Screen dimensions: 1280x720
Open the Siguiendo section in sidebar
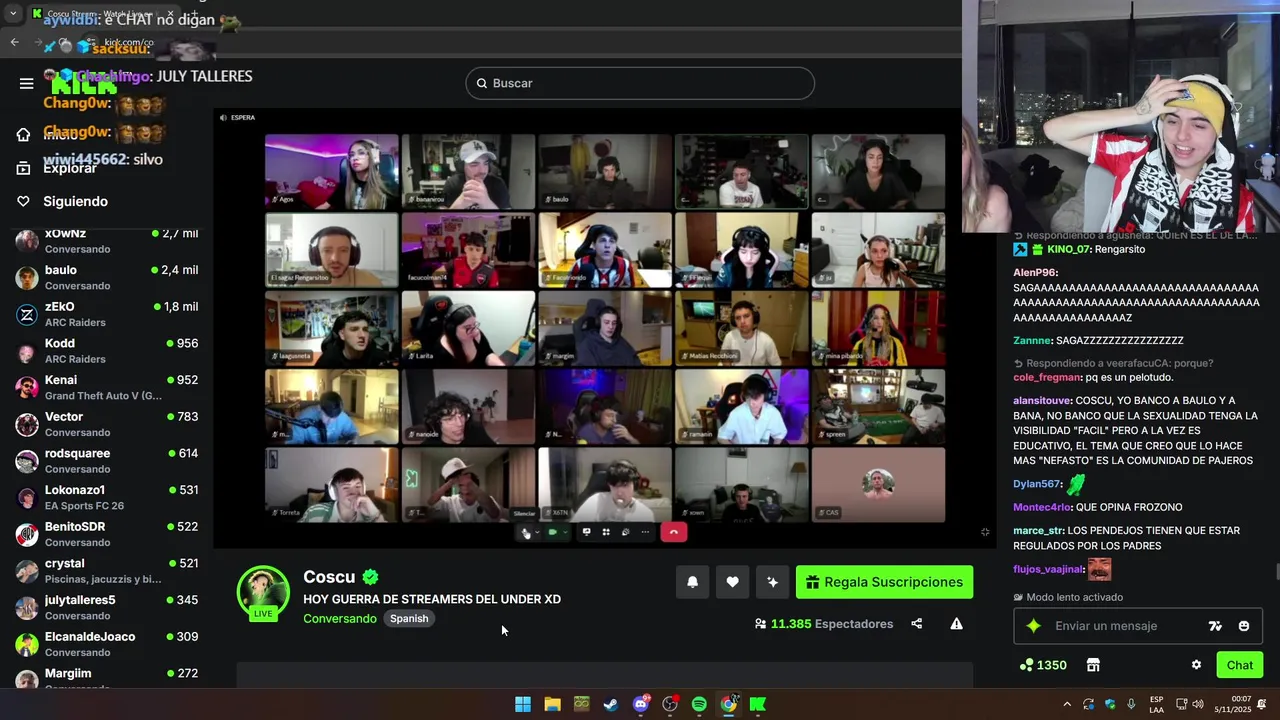click(63, 201)
